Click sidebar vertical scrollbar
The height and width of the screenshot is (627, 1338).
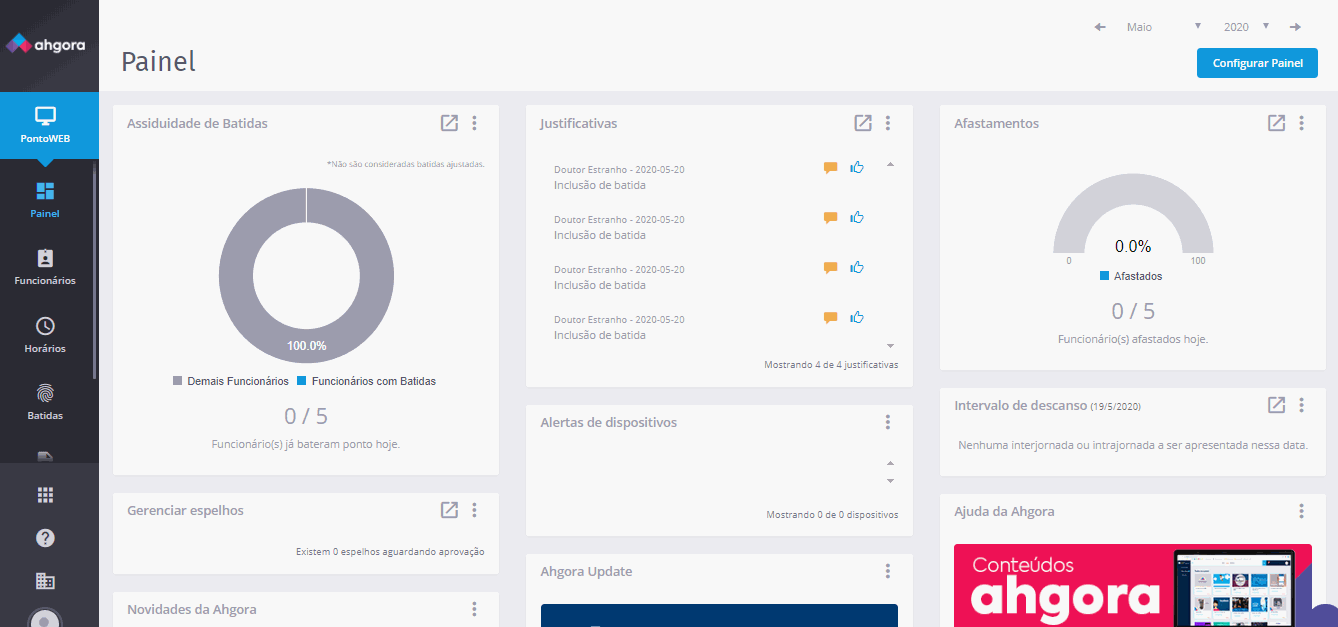(95, 270)
